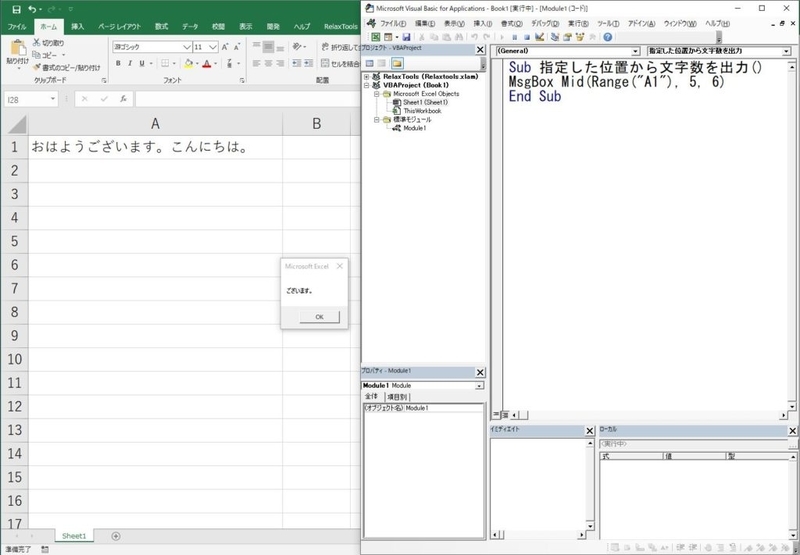
Task: Click the blue Save disk icon in VBA toolbar
Action: pyautogui.click(x=407, y=37)
